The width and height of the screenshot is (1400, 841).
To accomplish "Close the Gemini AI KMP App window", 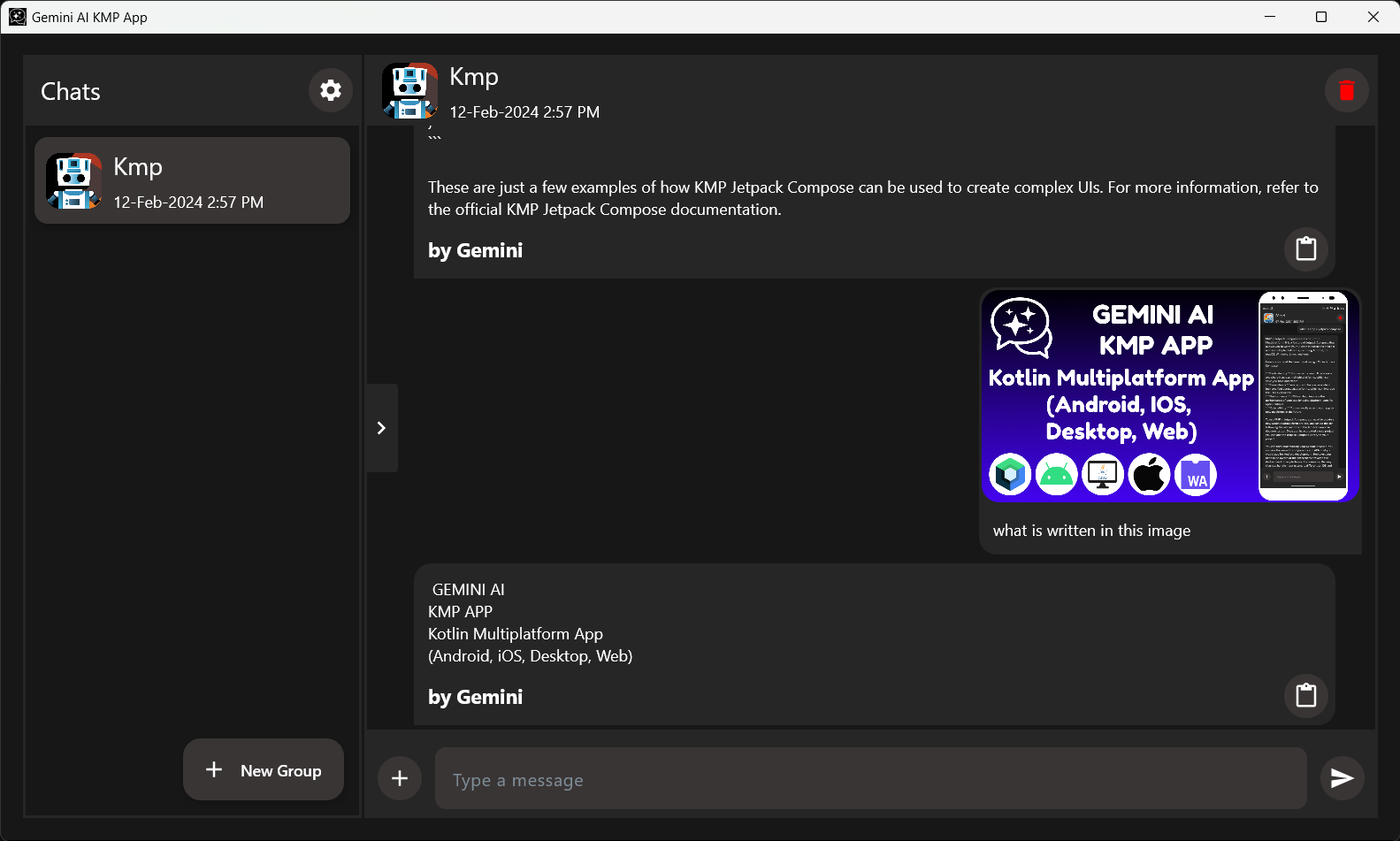I will pos(1373,17).
